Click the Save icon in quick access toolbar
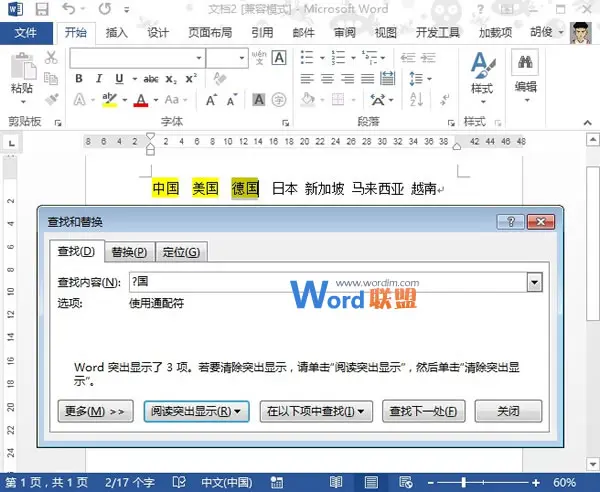600x492 pixels. (x=42, y=10)
